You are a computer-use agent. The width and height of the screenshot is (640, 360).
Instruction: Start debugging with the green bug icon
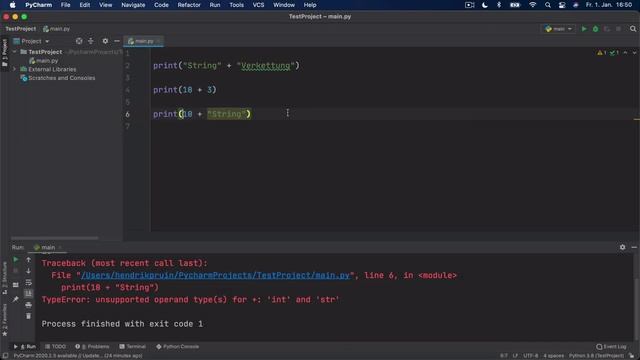[596, 29]
